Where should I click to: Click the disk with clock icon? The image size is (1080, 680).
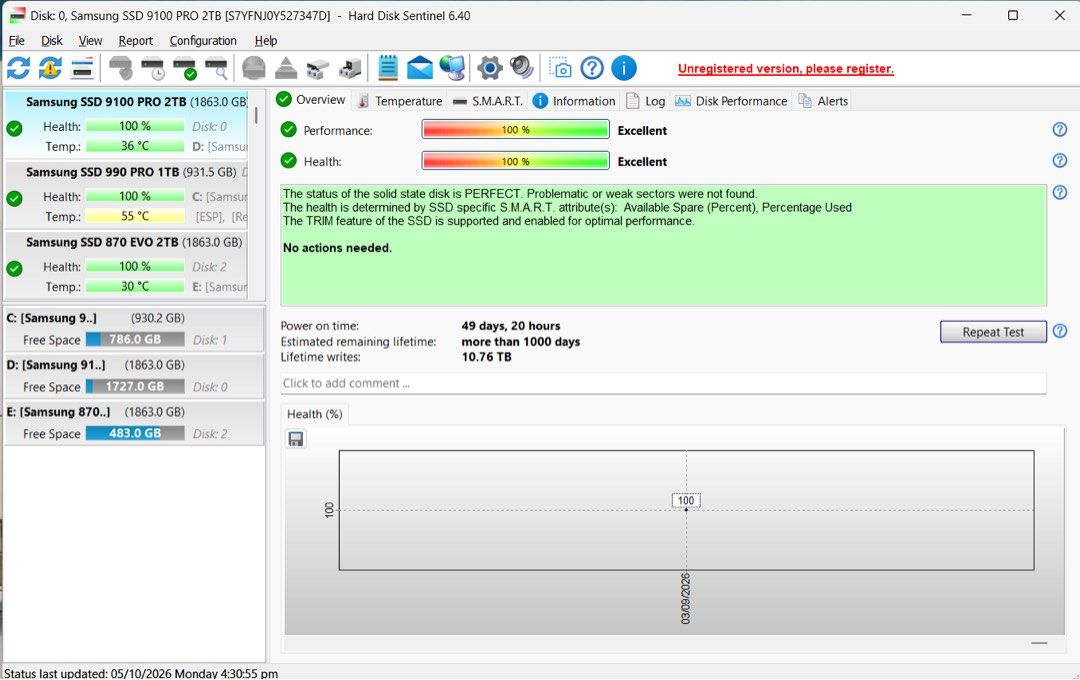click(x=153, y=68)
